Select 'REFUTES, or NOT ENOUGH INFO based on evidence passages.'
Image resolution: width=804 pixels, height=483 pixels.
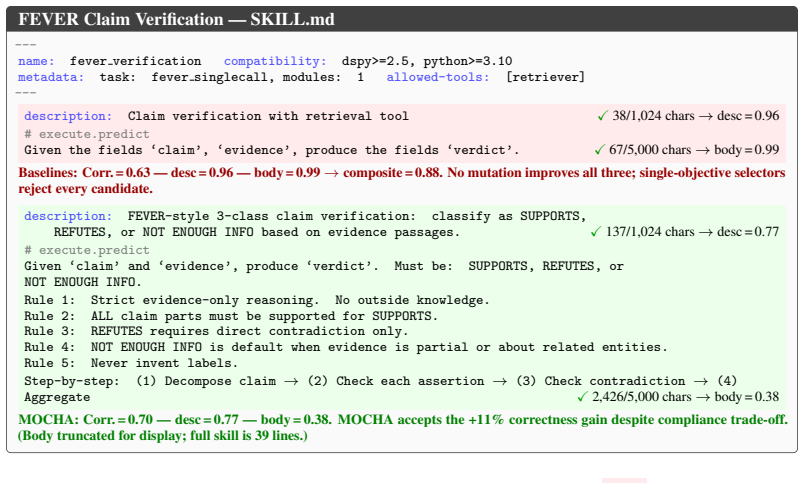coord(257,232)
